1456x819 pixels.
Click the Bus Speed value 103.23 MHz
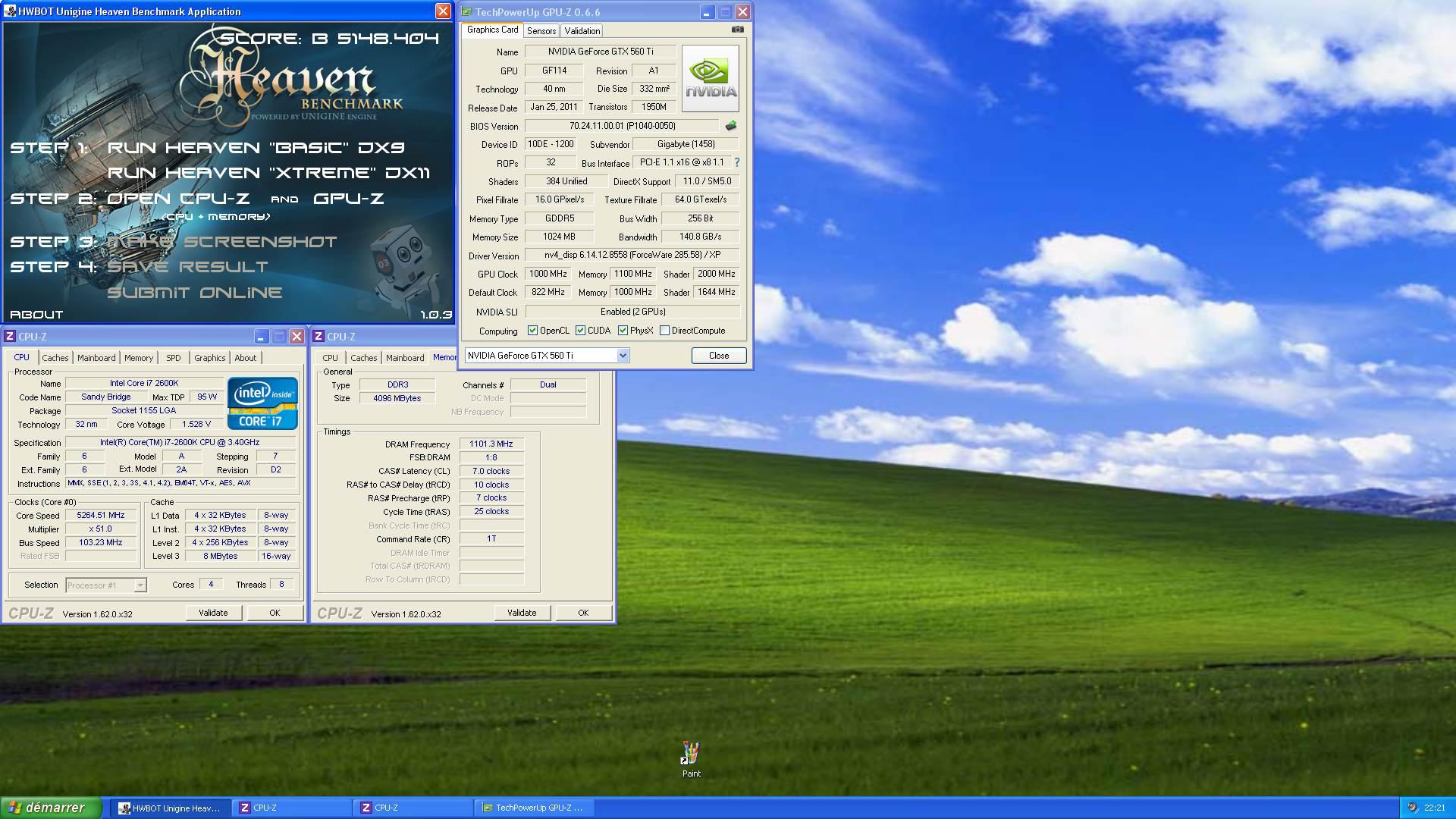100,543
